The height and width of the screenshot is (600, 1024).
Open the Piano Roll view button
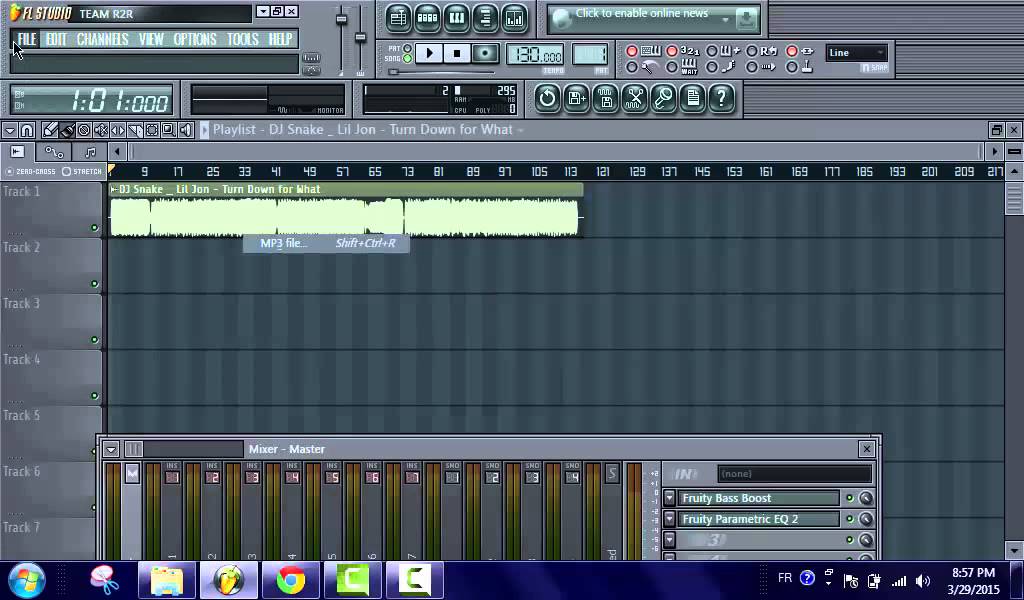(x=456, y=18)
